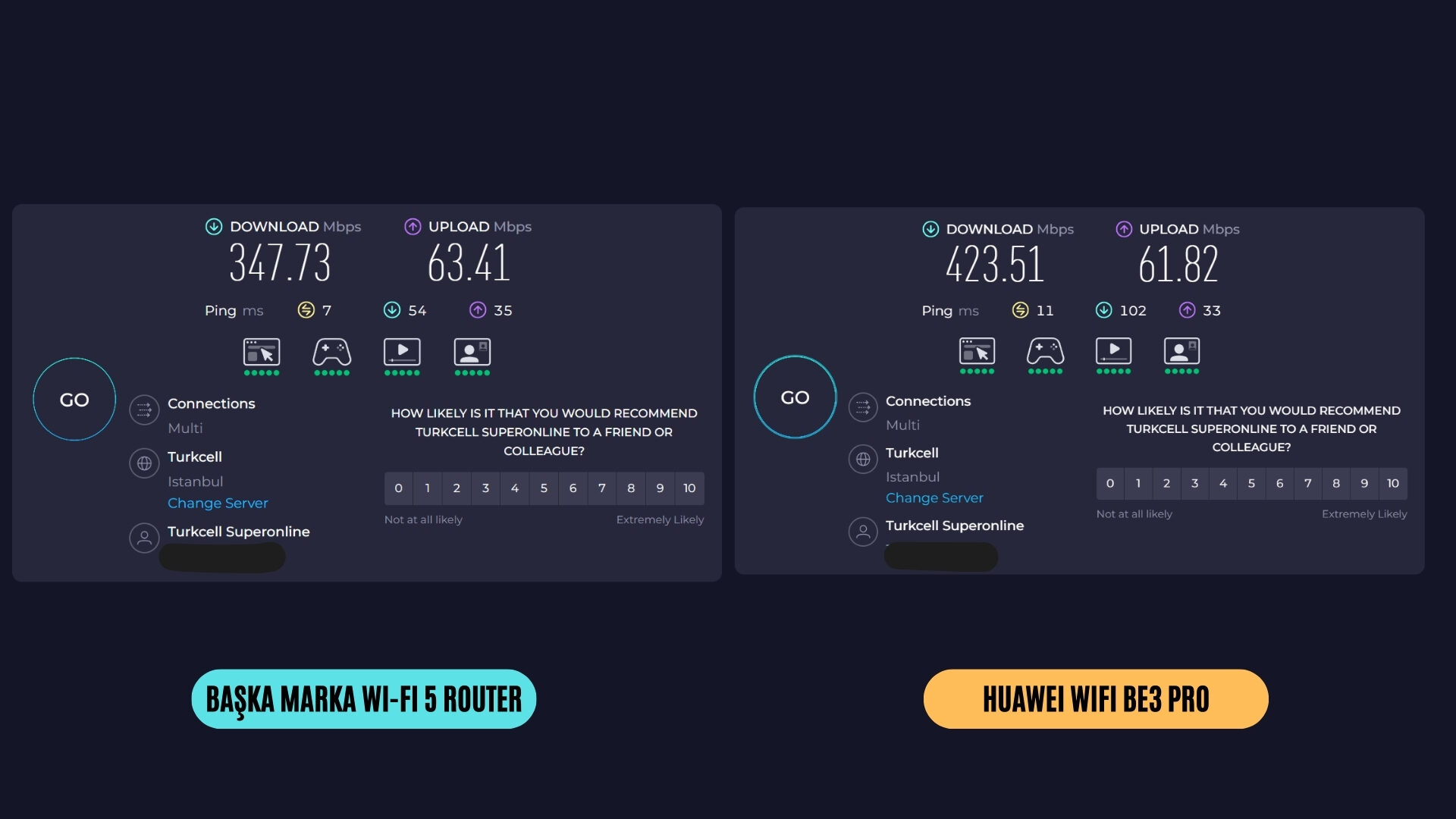Click the upload ping icon next to 33
Viewport: 1456px width, 819px height.
click(1188, 309)
